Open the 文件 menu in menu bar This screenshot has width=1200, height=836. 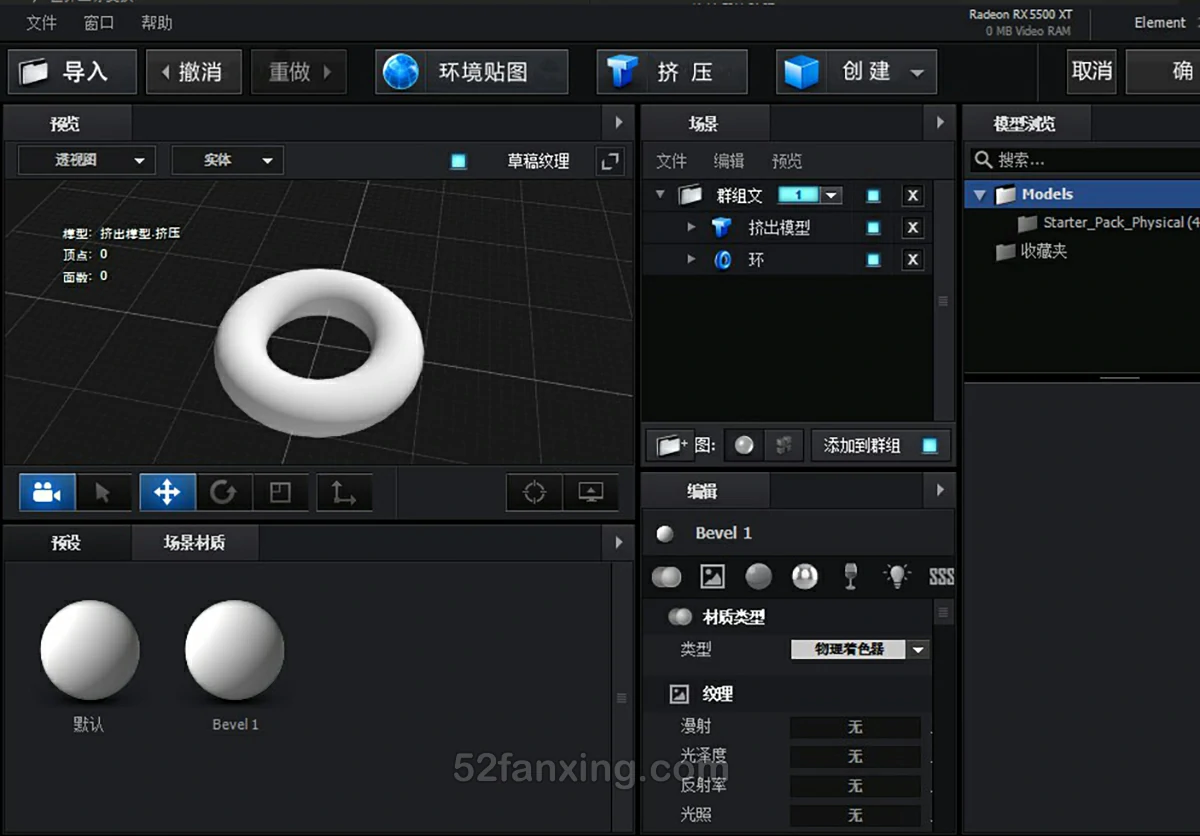pos(41,22)
